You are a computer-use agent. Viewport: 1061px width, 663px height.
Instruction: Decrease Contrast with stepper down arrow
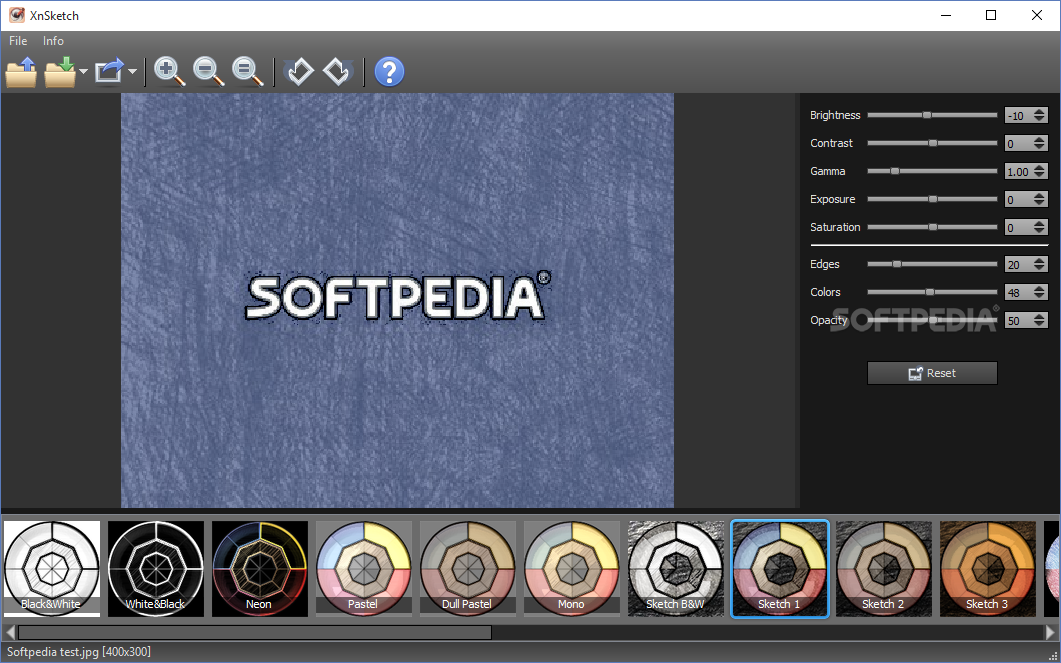1040,147
